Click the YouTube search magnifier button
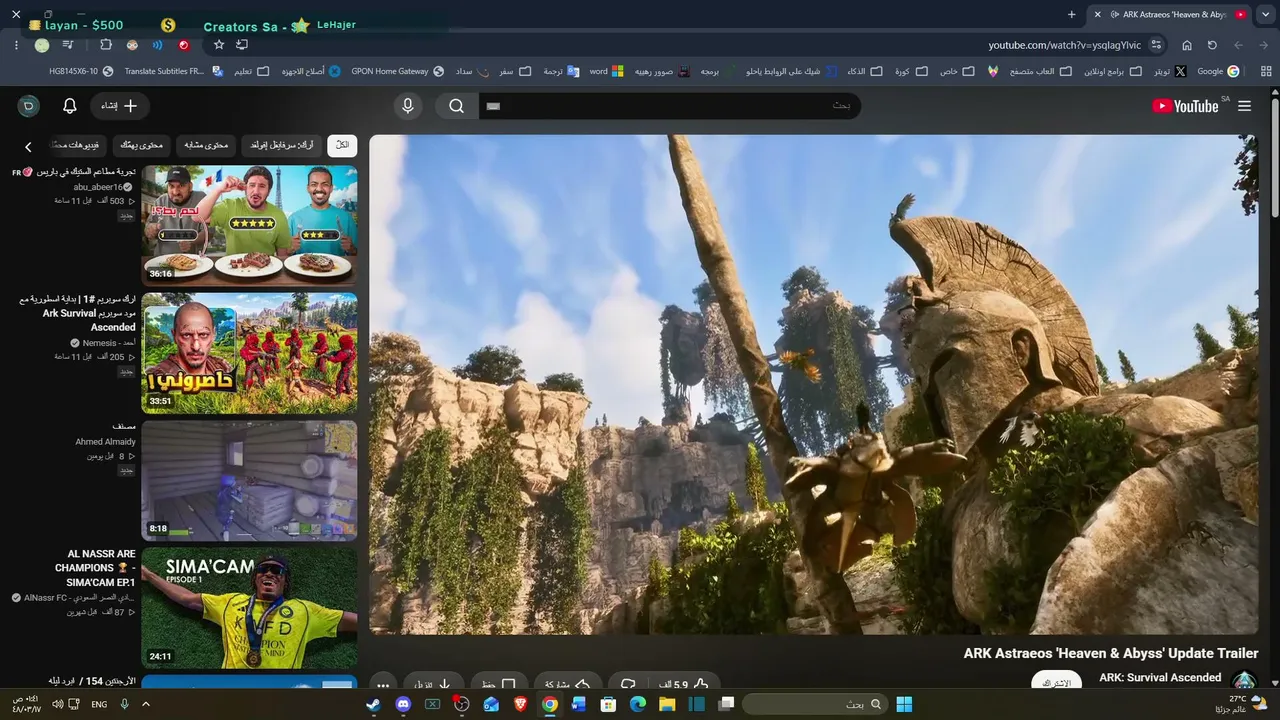This screenshot has height=720, width=1280. pos(457,106)
